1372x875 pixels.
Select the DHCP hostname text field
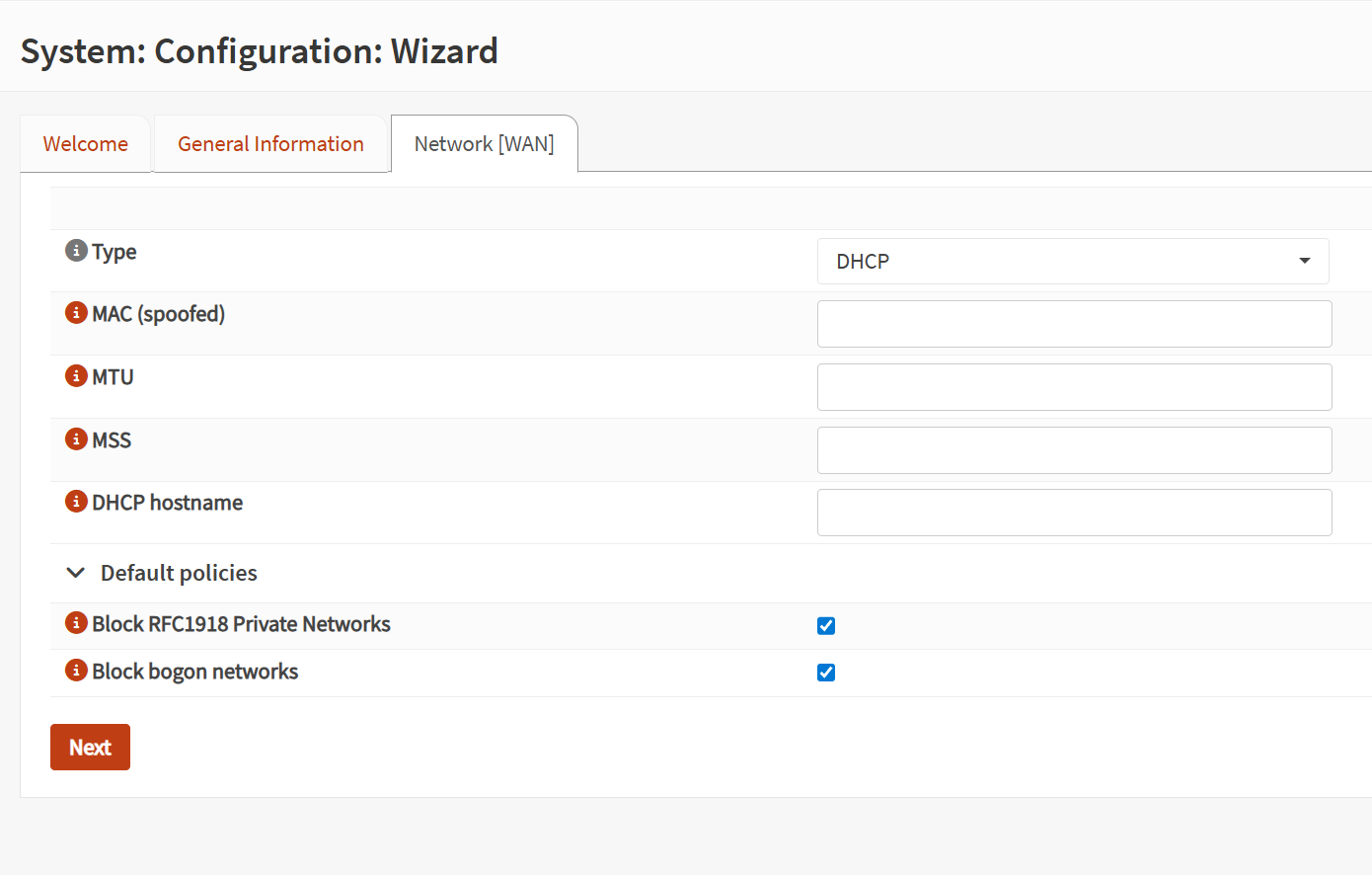coord(1074,513)
